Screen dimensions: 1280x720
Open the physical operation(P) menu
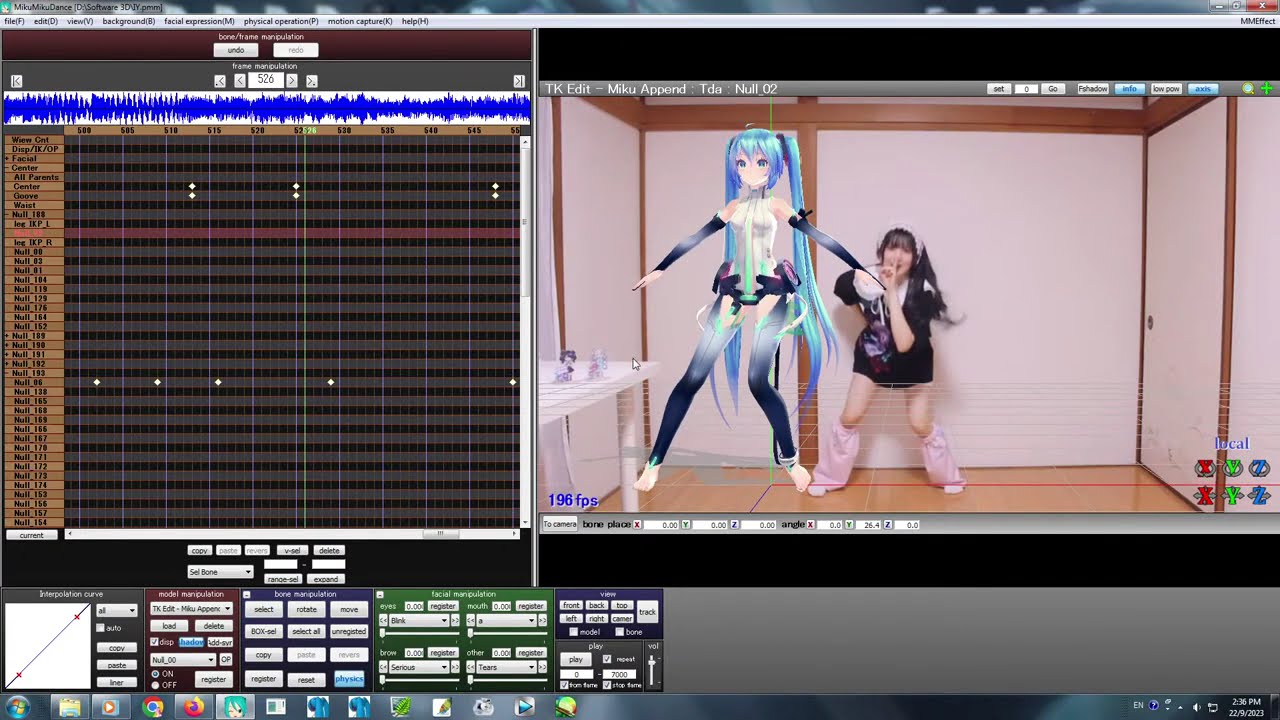[x=281, y=21]
